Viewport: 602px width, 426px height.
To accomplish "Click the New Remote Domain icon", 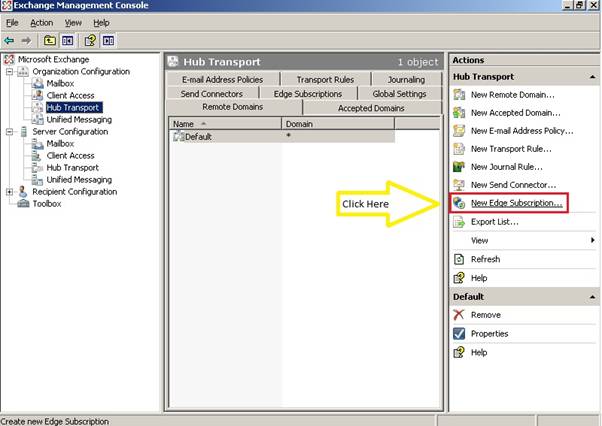I will [459, 94].
